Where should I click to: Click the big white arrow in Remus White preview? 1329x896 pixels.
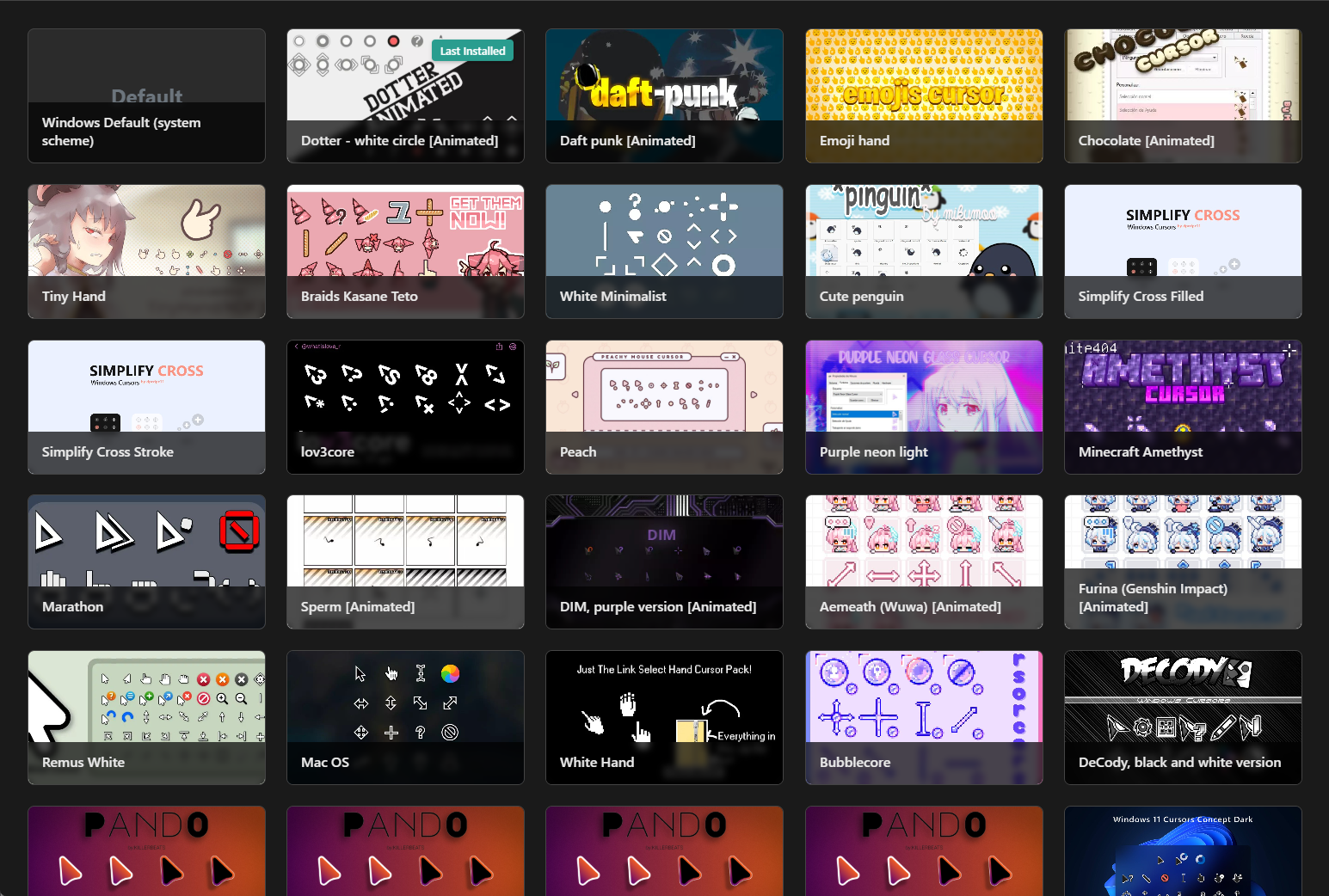47,707
